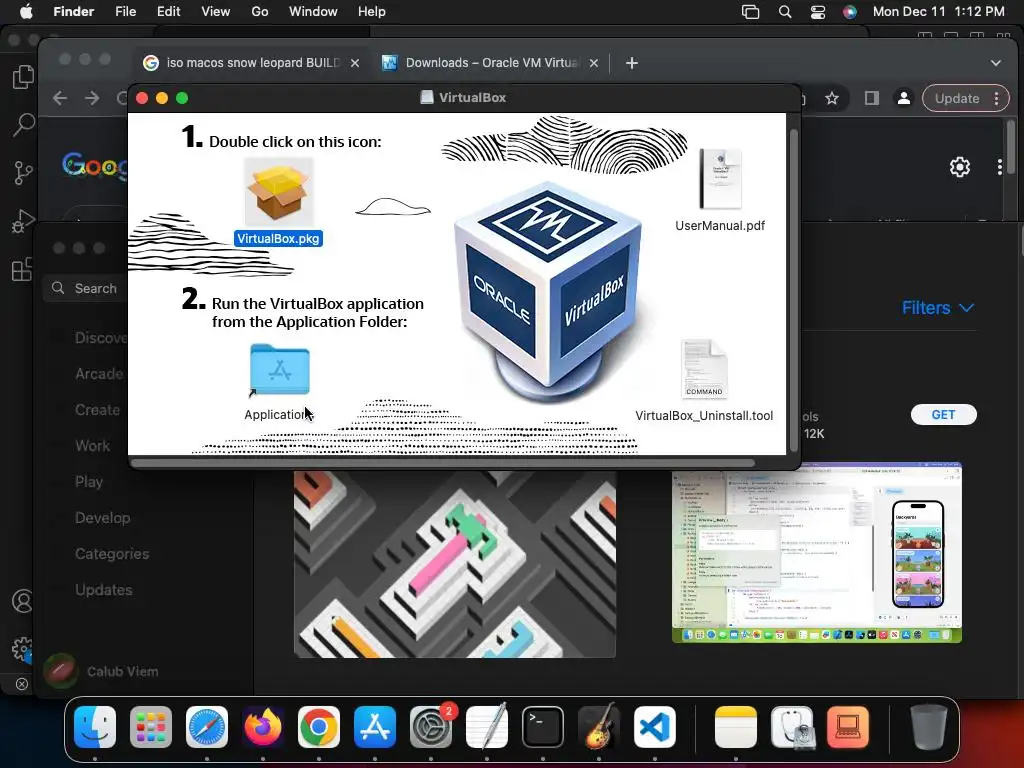Switch to iso macos snow leopard tab

[x=251, y=63]
